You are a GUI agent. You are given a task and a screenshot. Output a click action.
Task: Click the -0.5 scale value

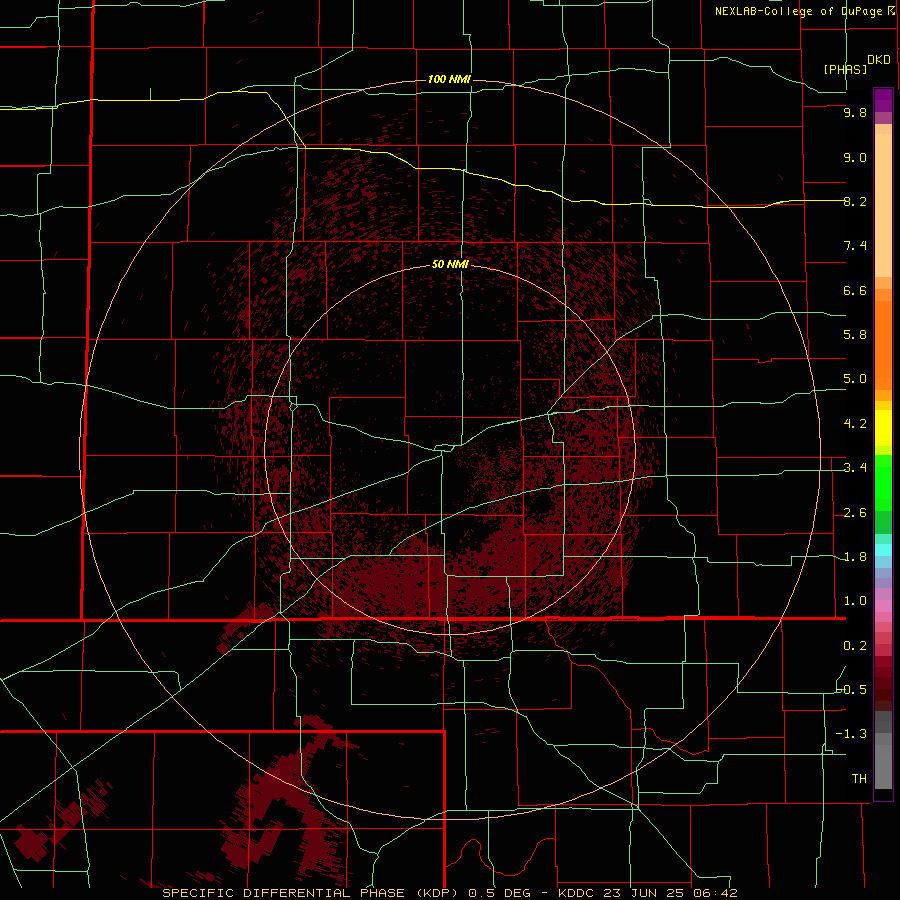(852, 689)
